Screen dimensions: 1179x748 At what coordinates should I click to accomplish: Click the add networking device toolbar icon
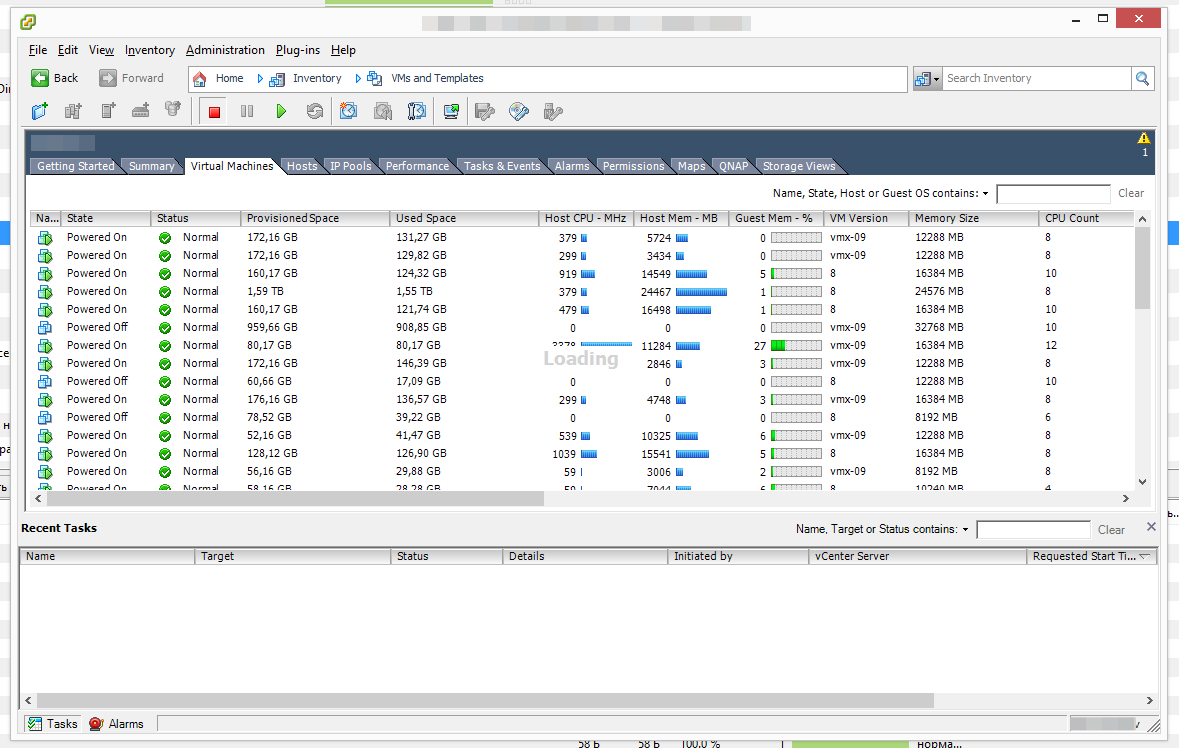point(141,111)
